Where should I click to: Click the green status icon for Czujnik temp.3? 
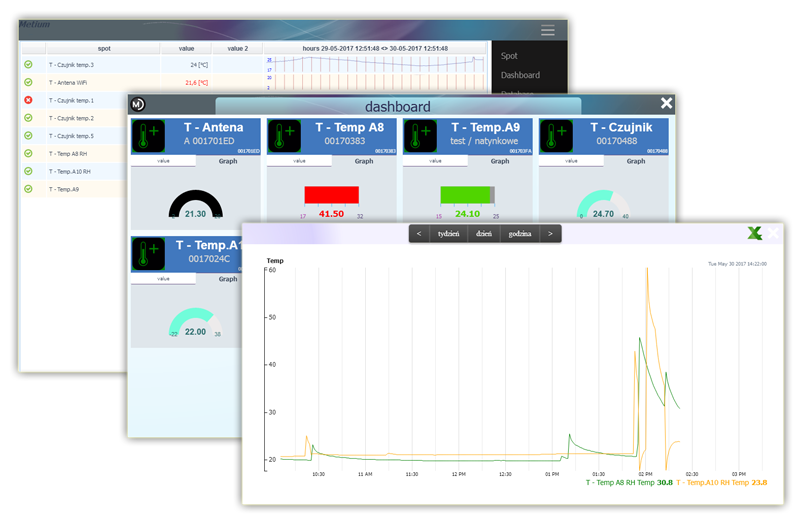point(28,64)
